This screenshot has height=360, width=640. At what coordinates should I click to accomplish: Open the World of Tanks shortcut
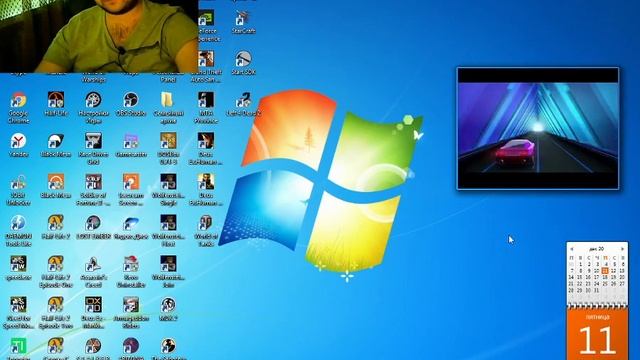[x=206, y=231]
